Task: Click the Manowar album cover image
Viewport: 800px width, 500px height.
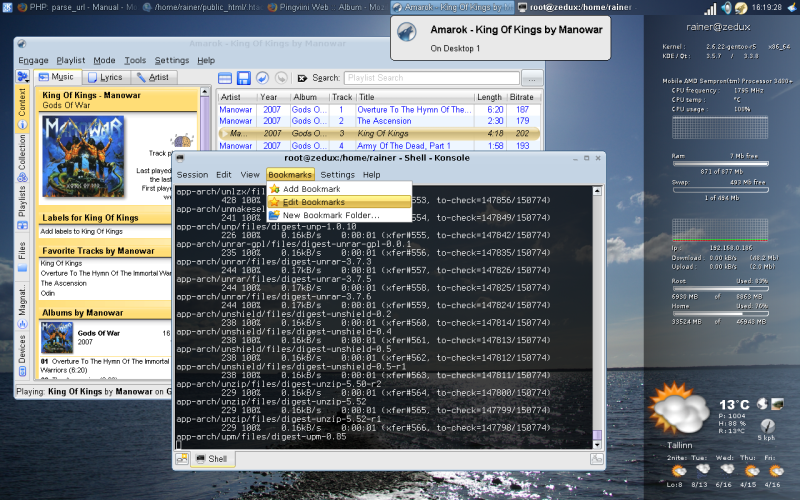Action: pos(83,157)
